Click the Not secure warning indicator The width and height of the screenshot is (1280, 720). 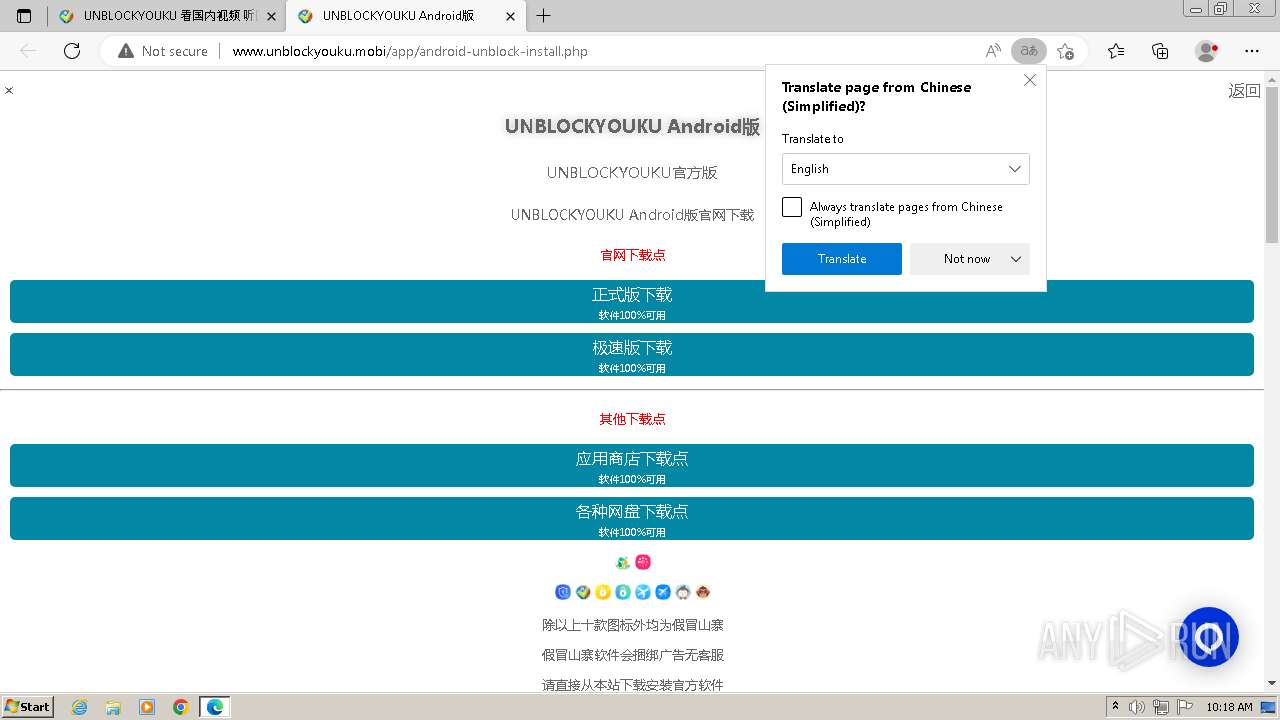(163, 51)
